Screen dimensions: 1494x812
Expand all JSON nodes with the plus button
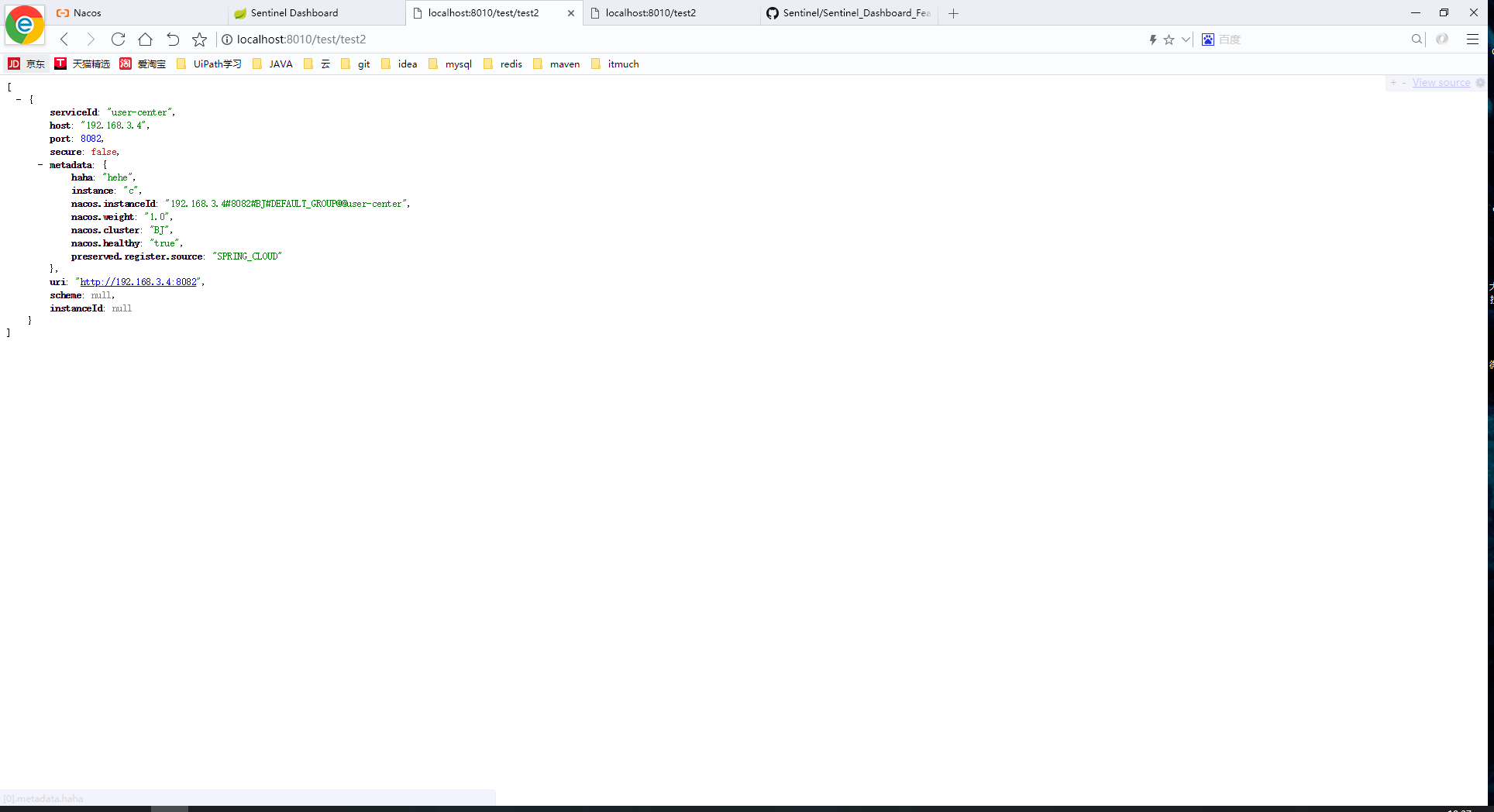coord(1393,83)
